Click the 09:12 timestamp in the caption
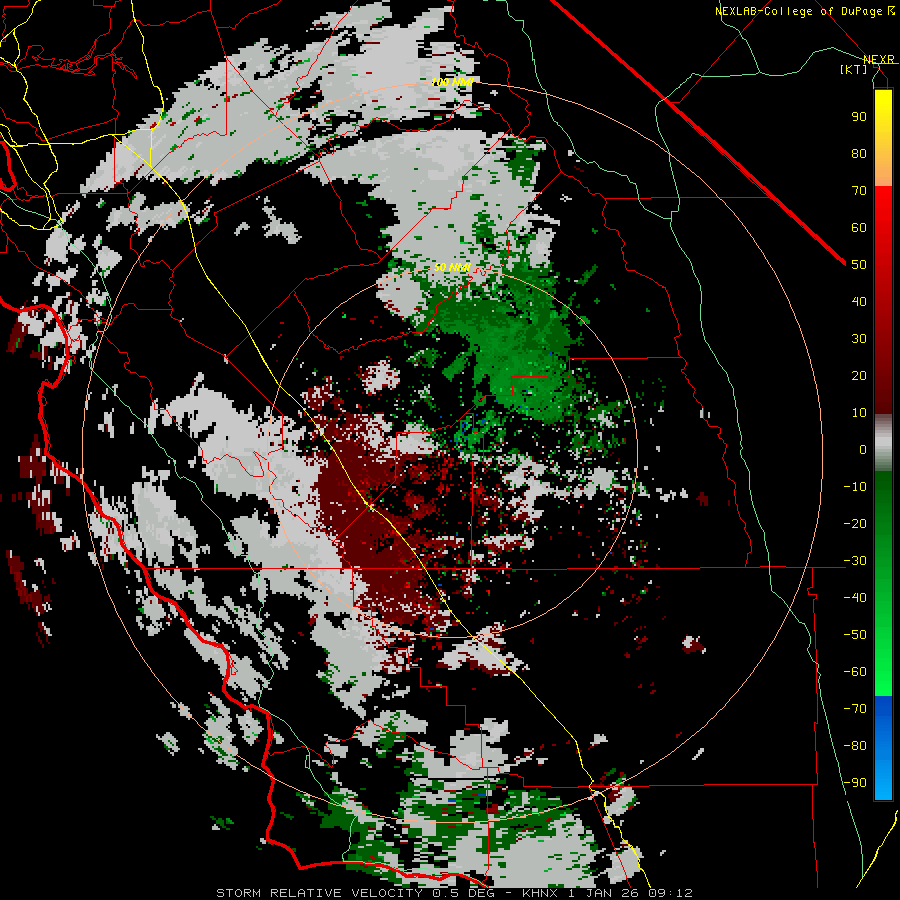This screenshot has height=900, width=900. pos(670,893)
